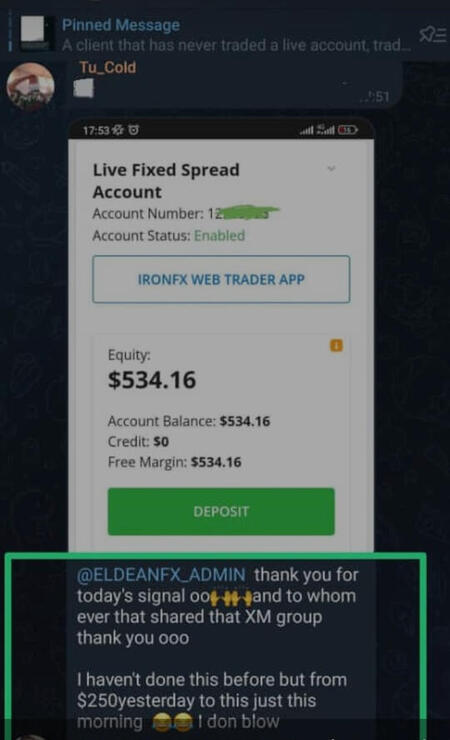
Task: Tap the signal strength bars icon
Action: click(x=307, y=130)
